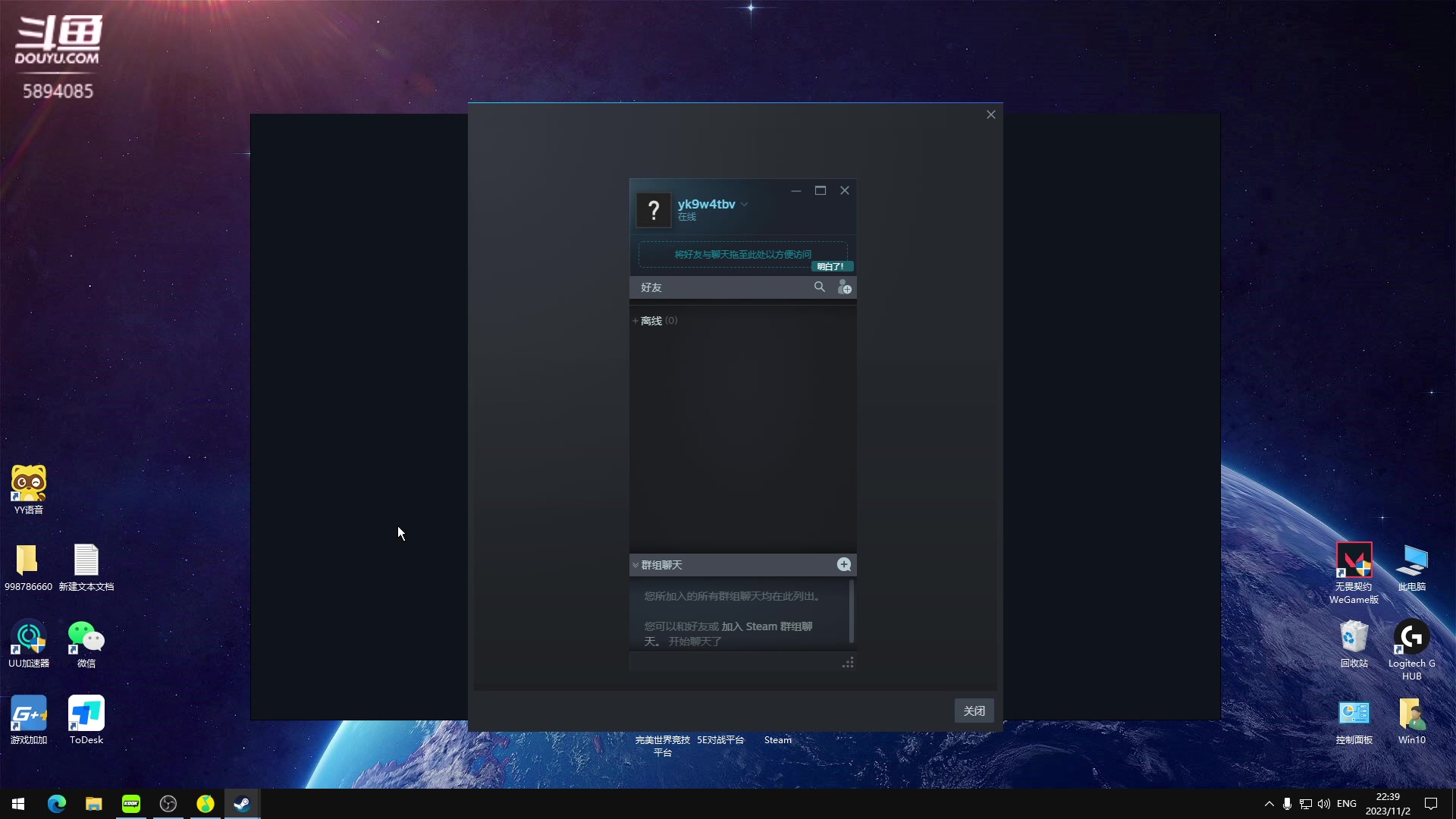Click the OBS Studio taskbar icon
This screenshot has width=1456, height=819.
click(x=168, y=804)
